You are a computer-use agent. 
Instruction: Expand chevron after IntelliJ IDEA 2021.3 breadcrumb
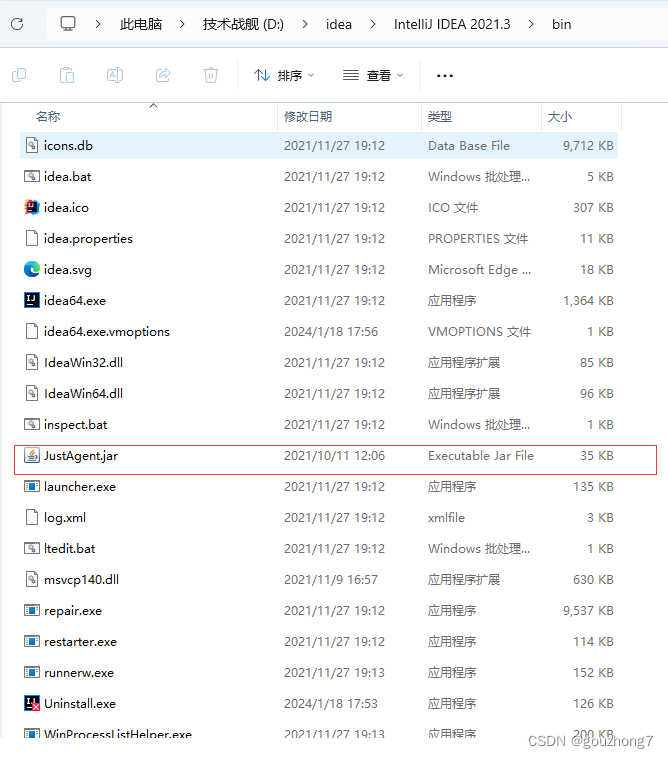[x=531, y=24]
